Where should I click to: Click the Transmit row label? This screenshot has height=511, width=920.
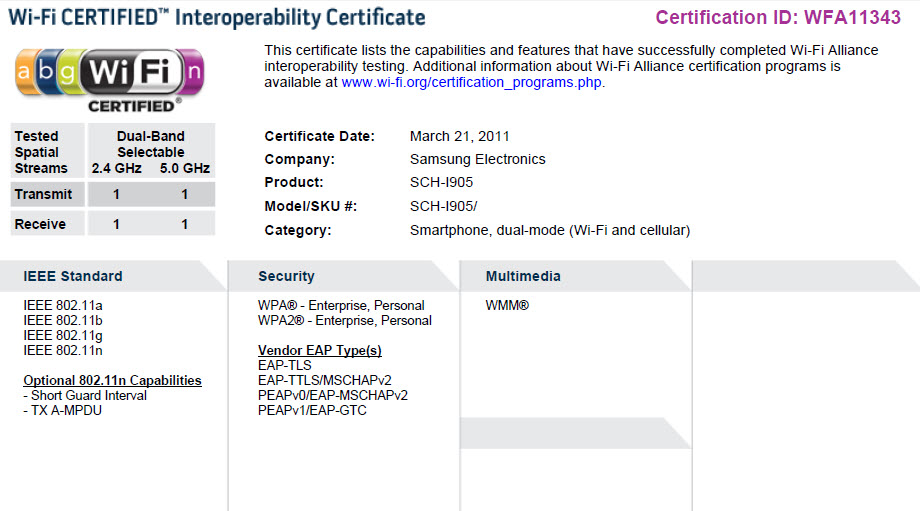pyautogui.click(x=40, y=194)
